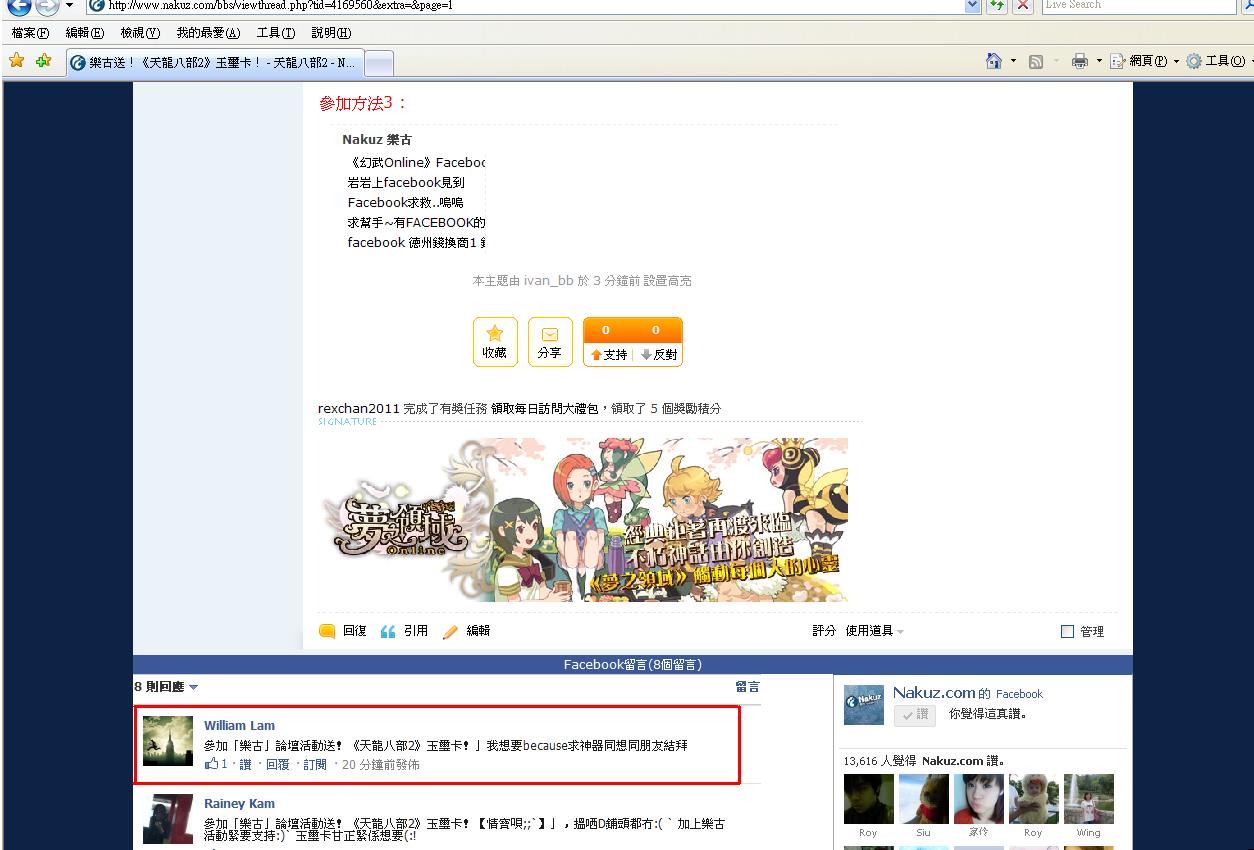Click 訂閱 on William Lam's comment

click(314, 765)
